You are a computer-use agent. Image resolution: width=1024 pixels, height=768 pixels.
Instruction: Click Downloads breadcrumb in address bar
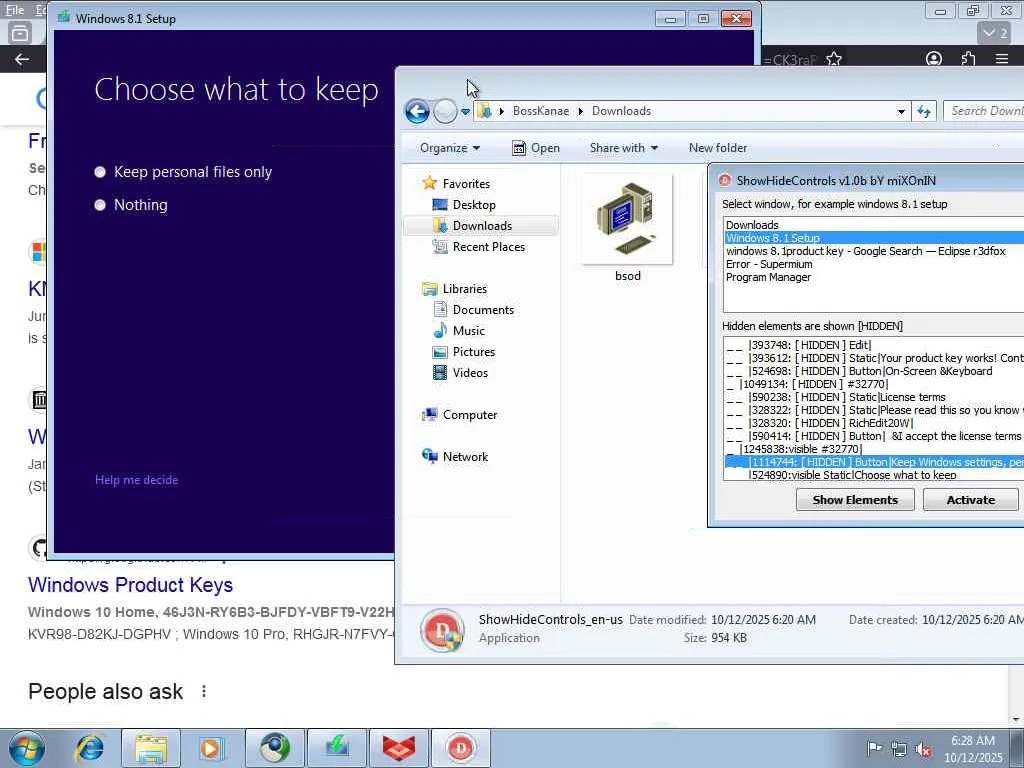[x=621, y=111]
